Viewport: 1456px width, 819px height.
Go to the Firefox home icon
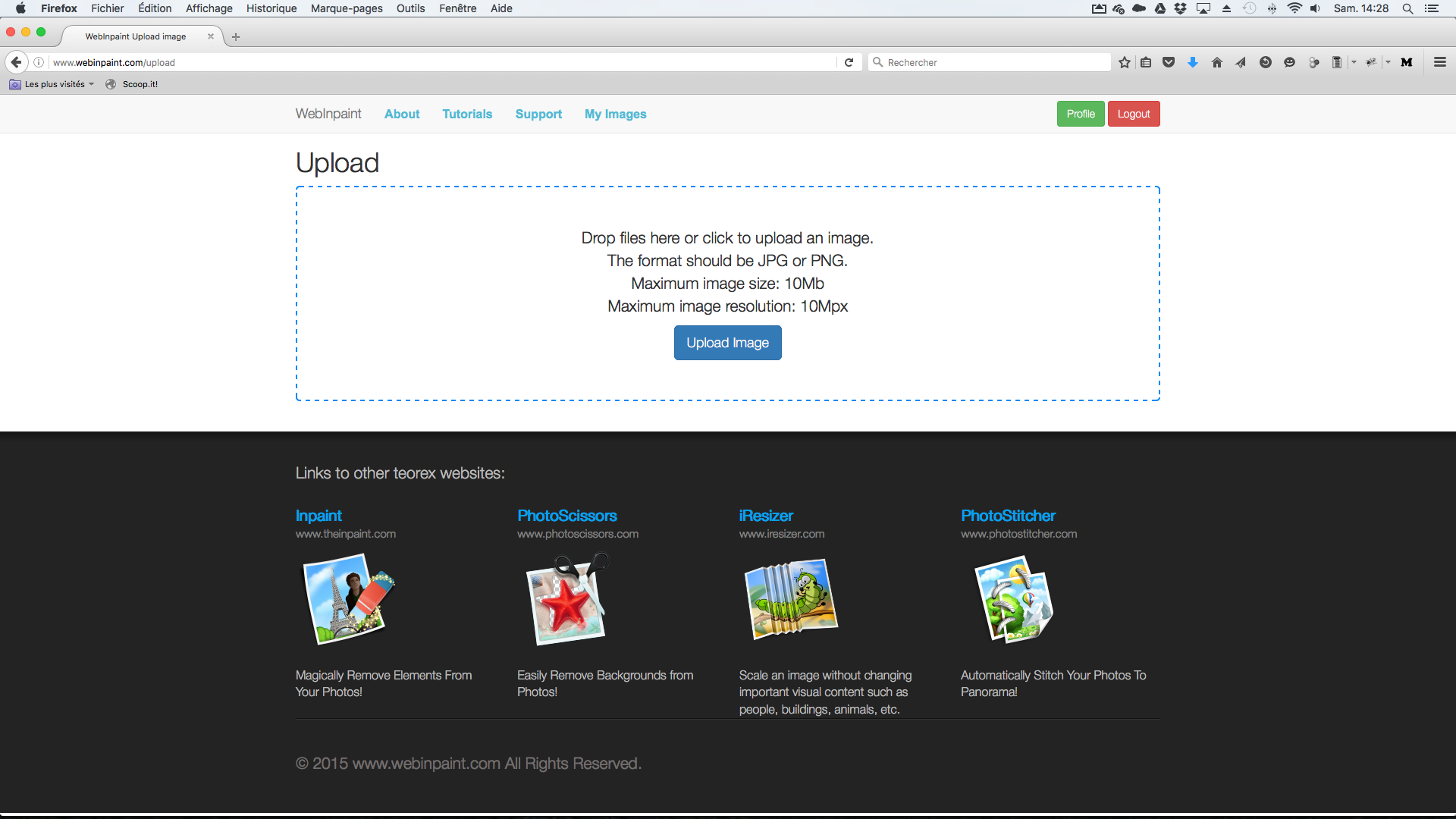click(1217, 62)
